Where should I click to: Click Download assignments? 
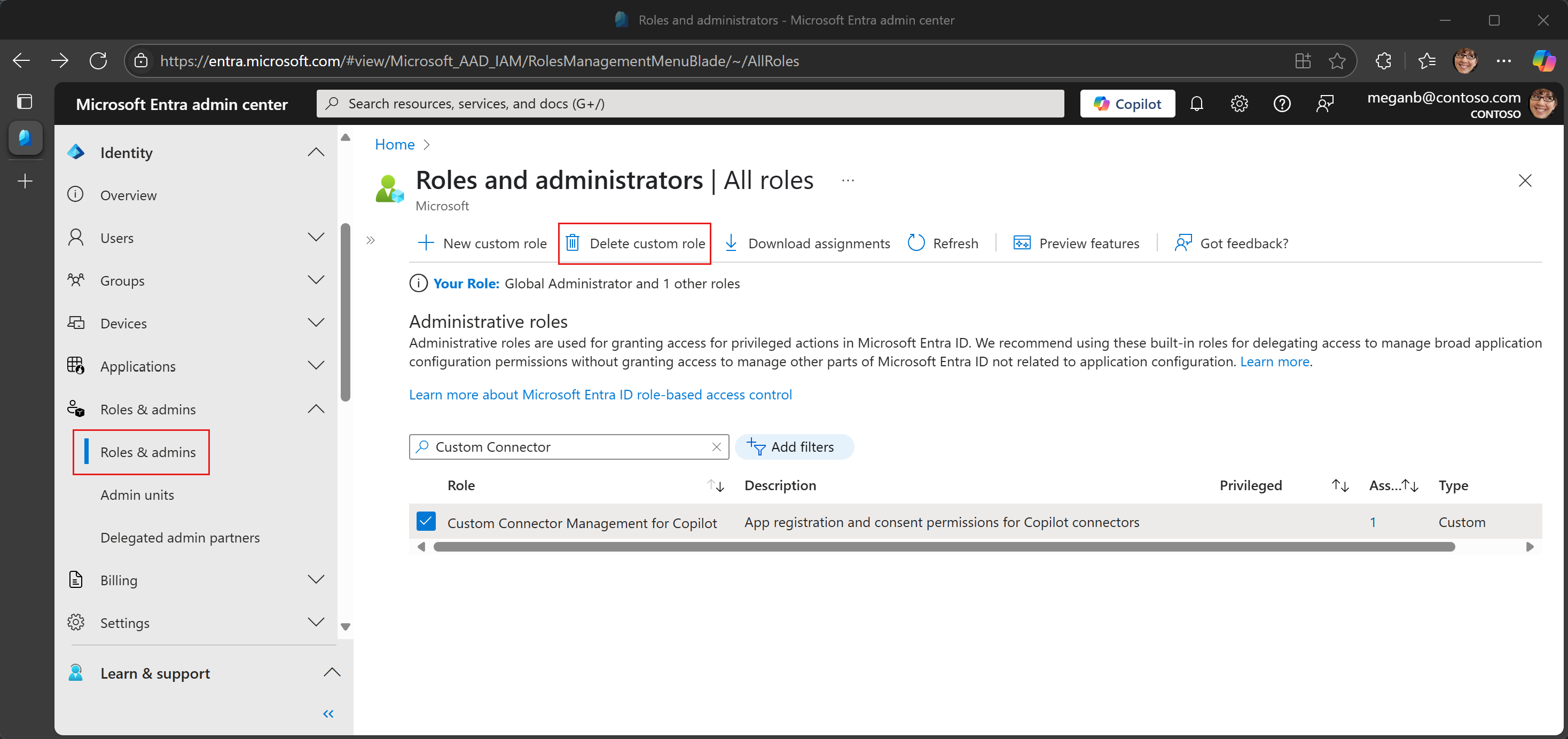click(x=807, y=243)
